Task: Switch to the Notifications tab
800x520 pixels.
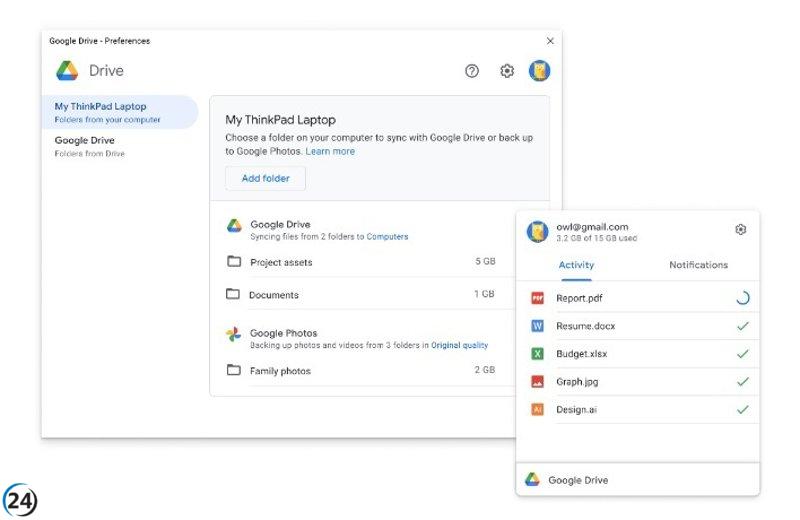Action: [x=698, y=265]
